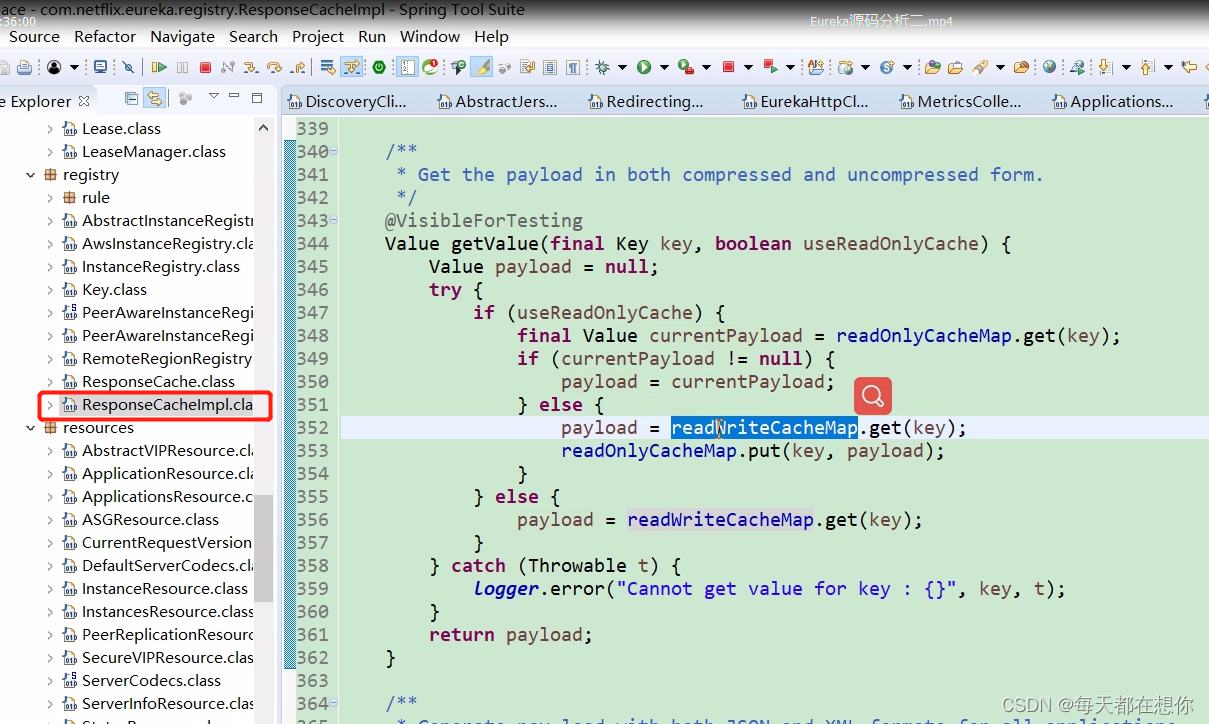Expand the ResponseCacheImpl.class tree node
This screenshot has width=1209, height=724.
[50, 405]
